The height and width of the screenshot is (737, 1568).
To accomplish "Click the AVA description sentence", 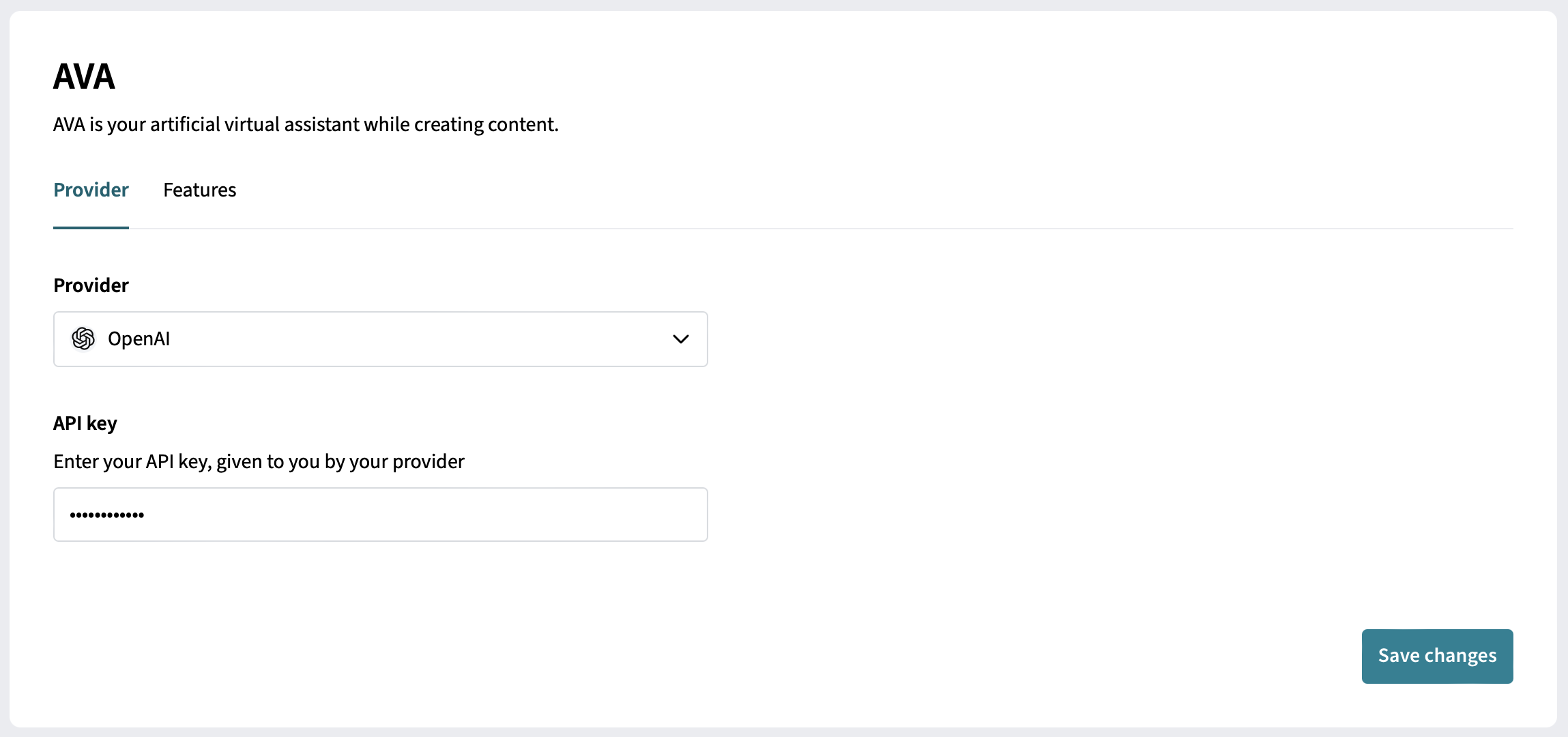I will pos(306,124).
